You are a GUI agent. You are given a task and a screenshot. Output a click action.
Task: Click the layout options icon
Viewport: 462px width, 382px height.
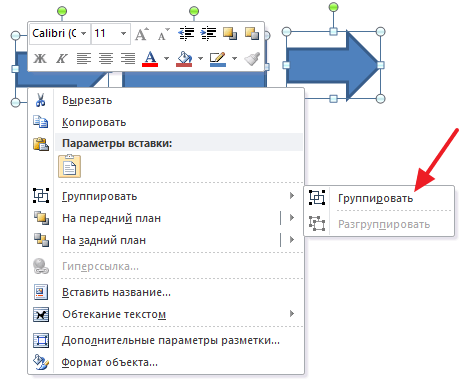[41, 340]
